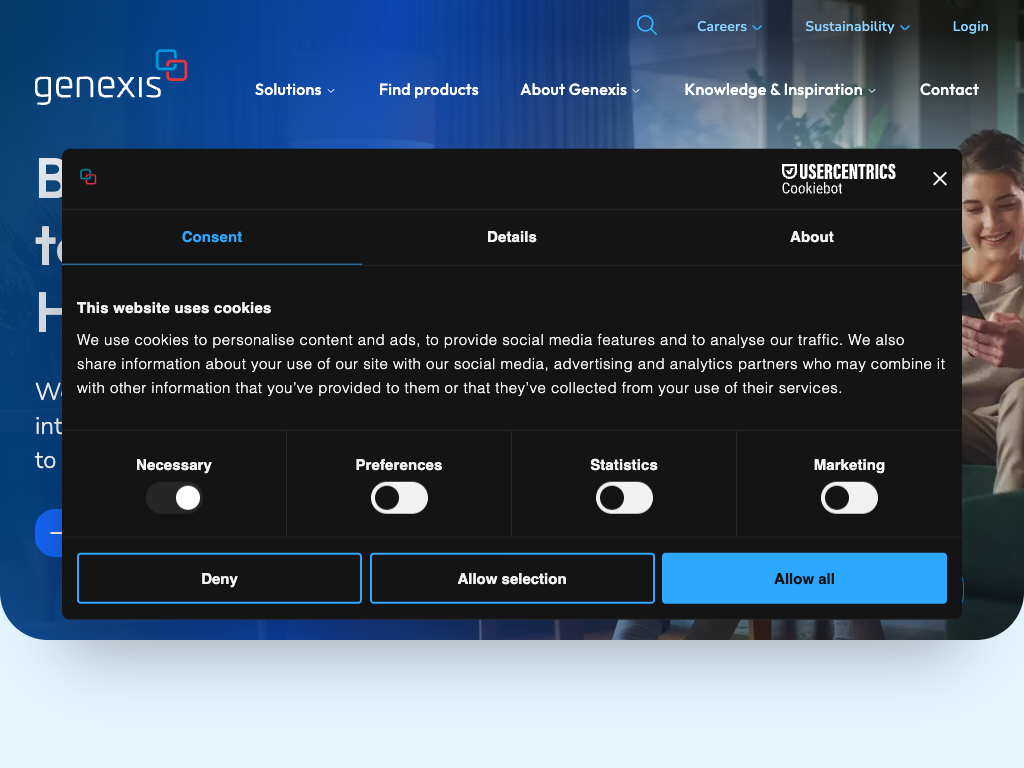Screen dimensions: 1024x768
Task: Click the Usercentrics Cookiebot logo
Action: 838,179
